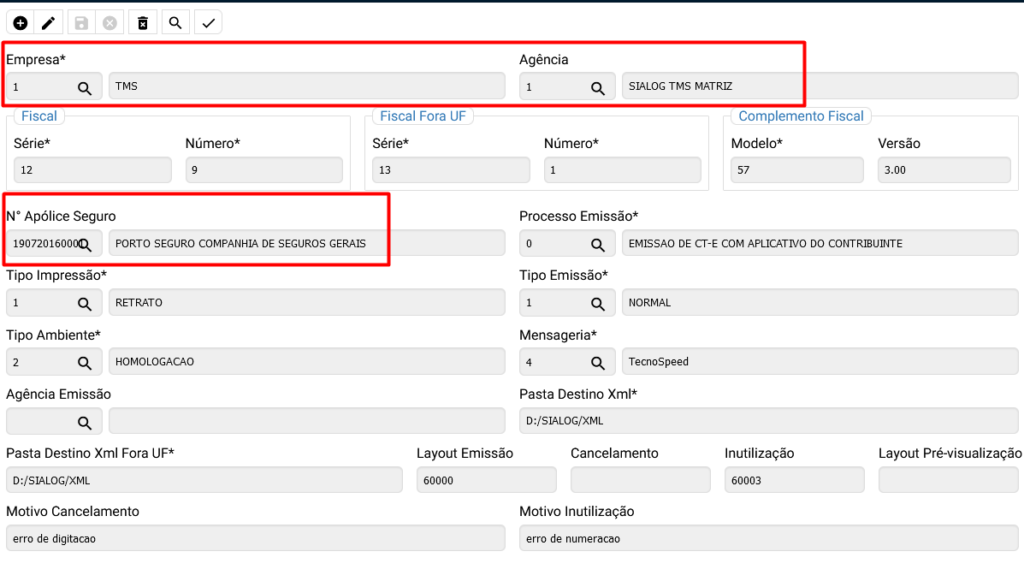The height and width of the screenshot is (587, 1024).
Task: Open the Processo Emissão lookup magnifier
Action: [598, 244]
